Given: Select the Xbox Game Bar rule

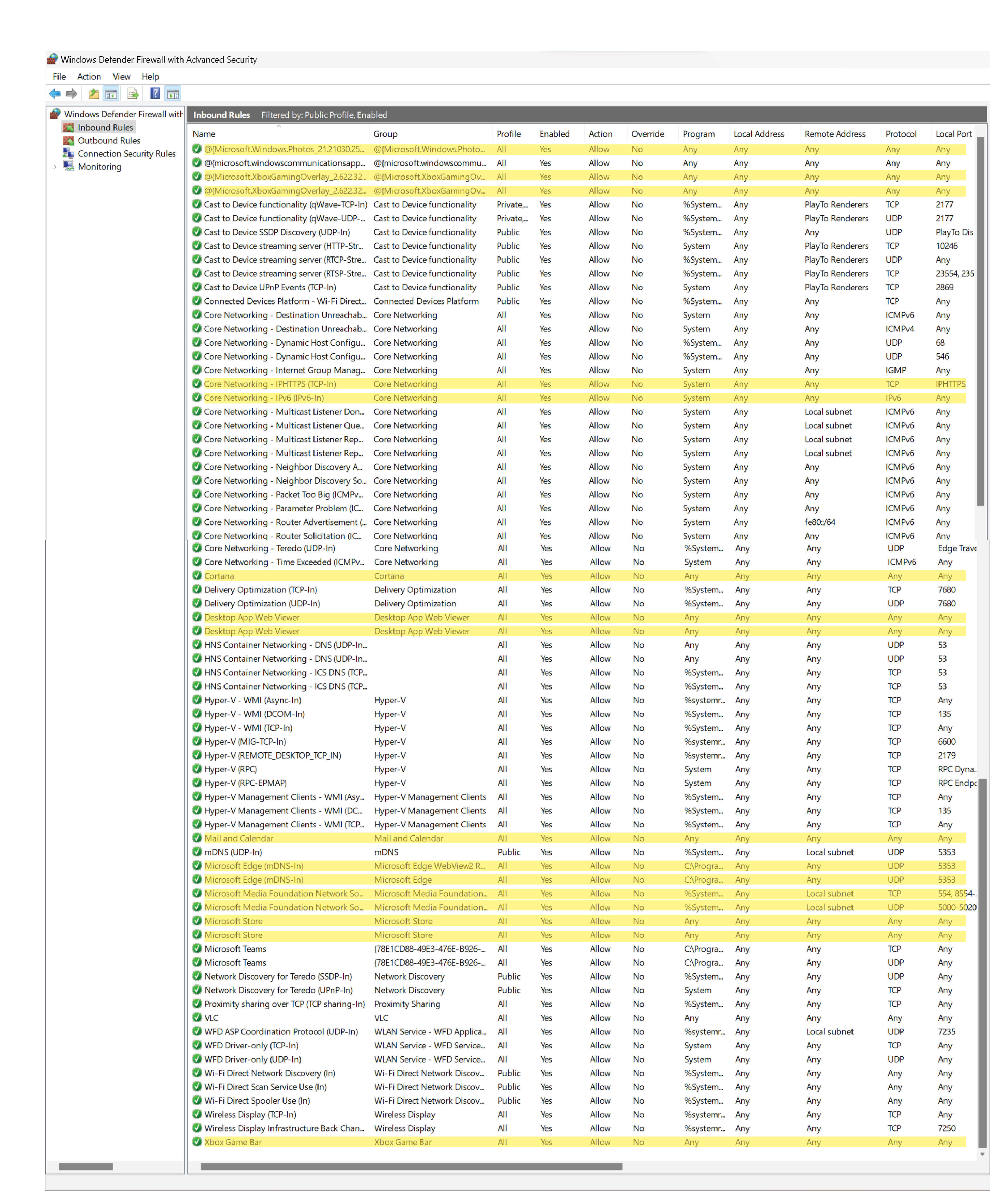Looking at the screenshot, I should point(233,1142).
